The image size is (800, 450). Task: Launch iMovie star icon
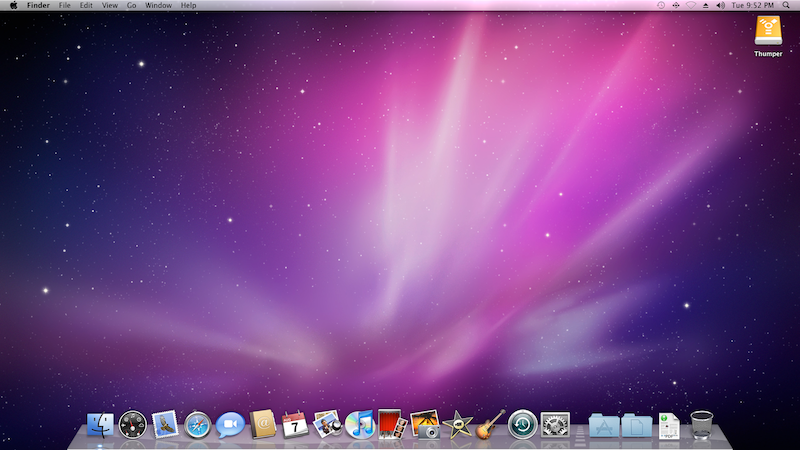pyautogui.click(x=457, y=425)
